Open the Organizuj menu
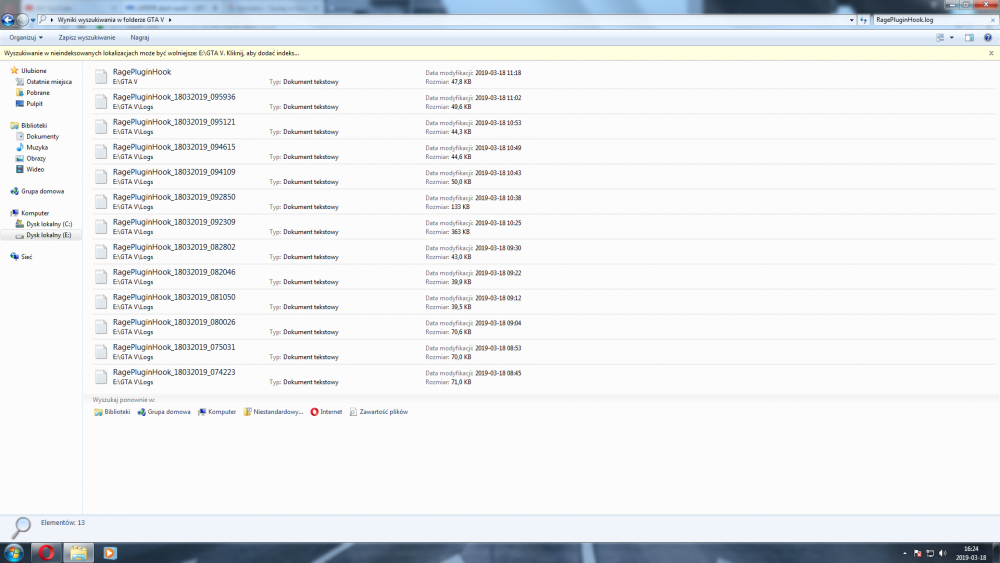 pos(26,38)
